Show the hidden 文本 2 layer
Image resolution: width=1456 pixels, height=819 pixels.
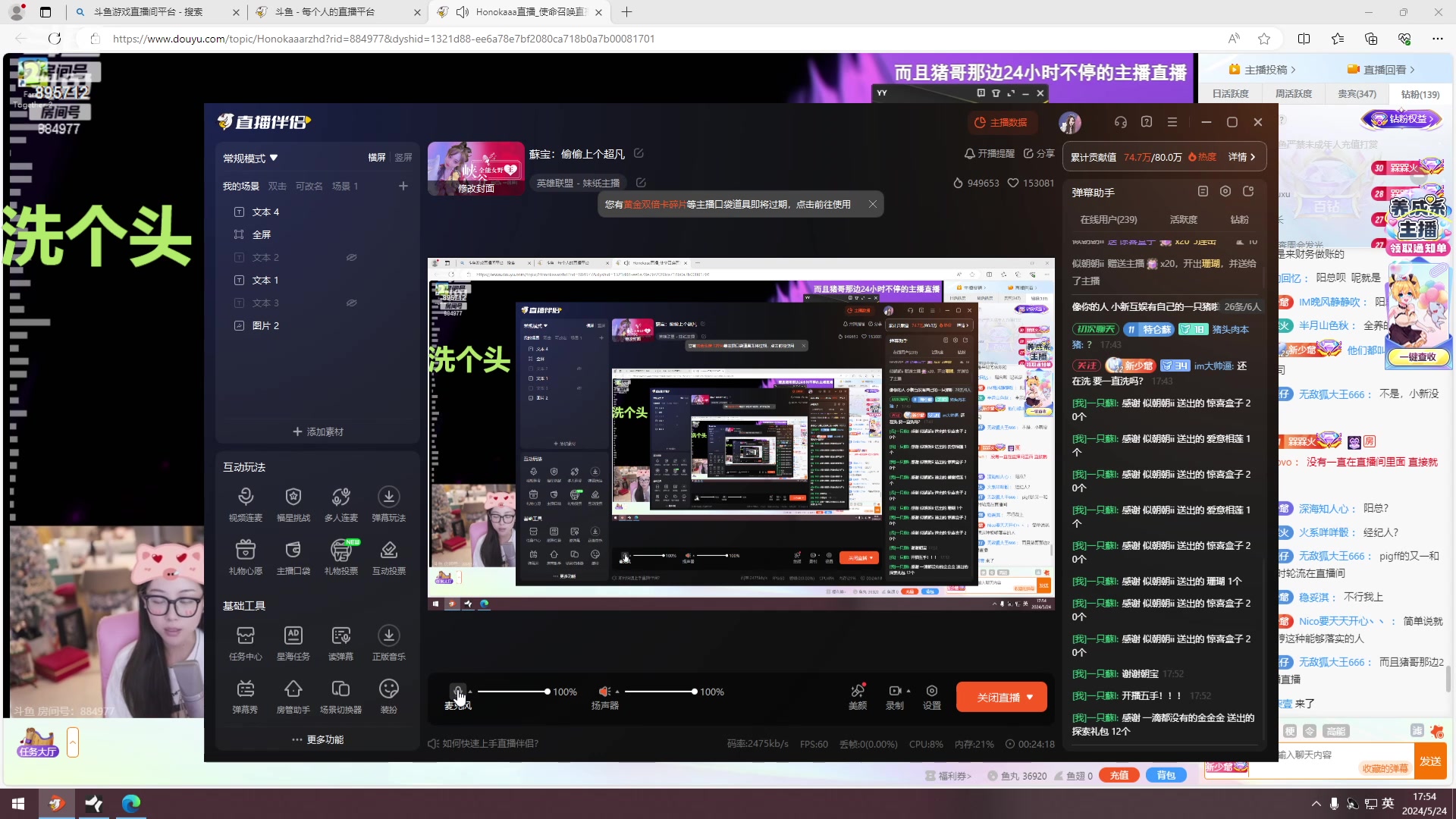[x=351, y=257]
